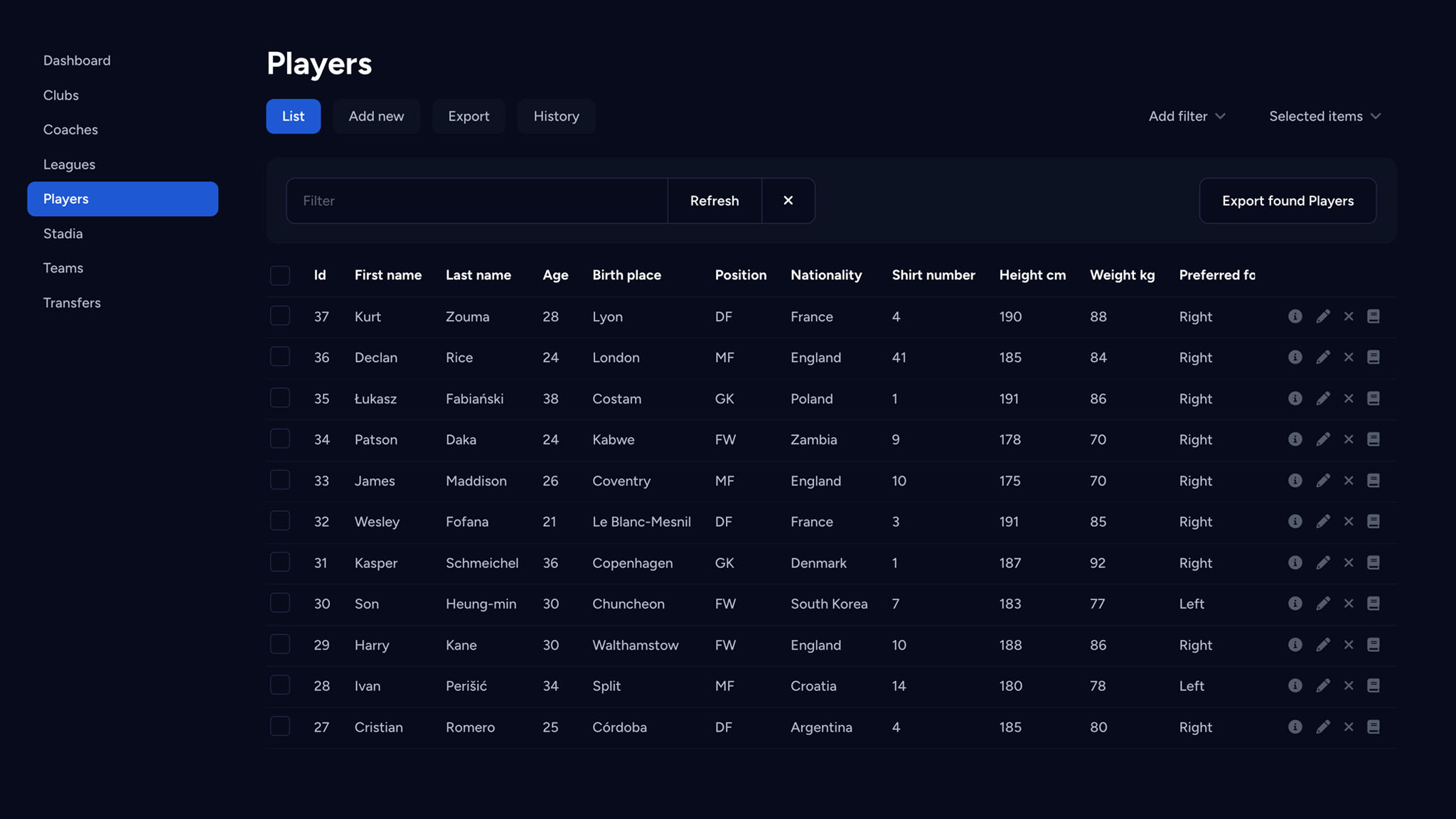1456x819 pixels.
Task: Go to Transfers in the sidebar
Action: click(x=72, y=303)
